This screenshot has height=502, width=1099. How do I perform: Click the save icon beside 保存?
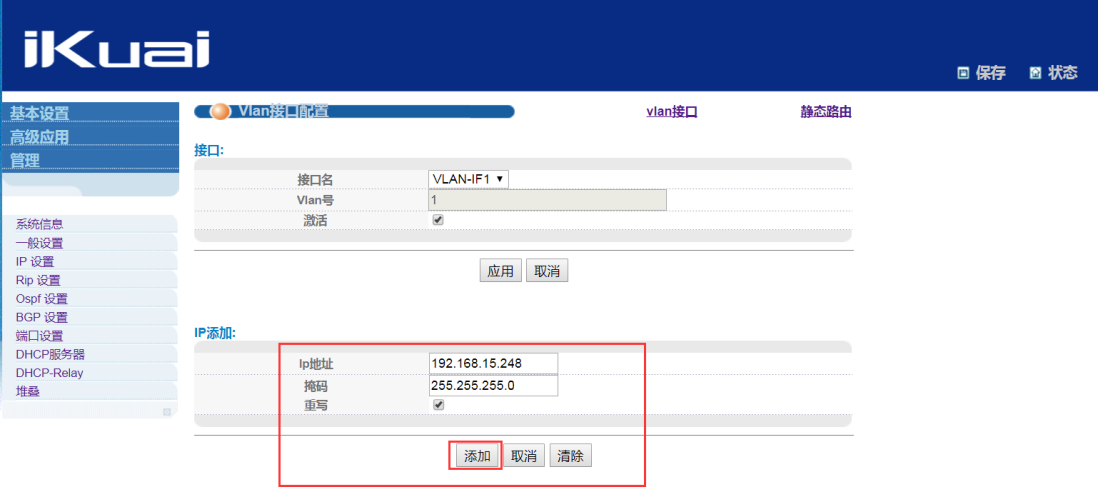(x=963, y=73)
